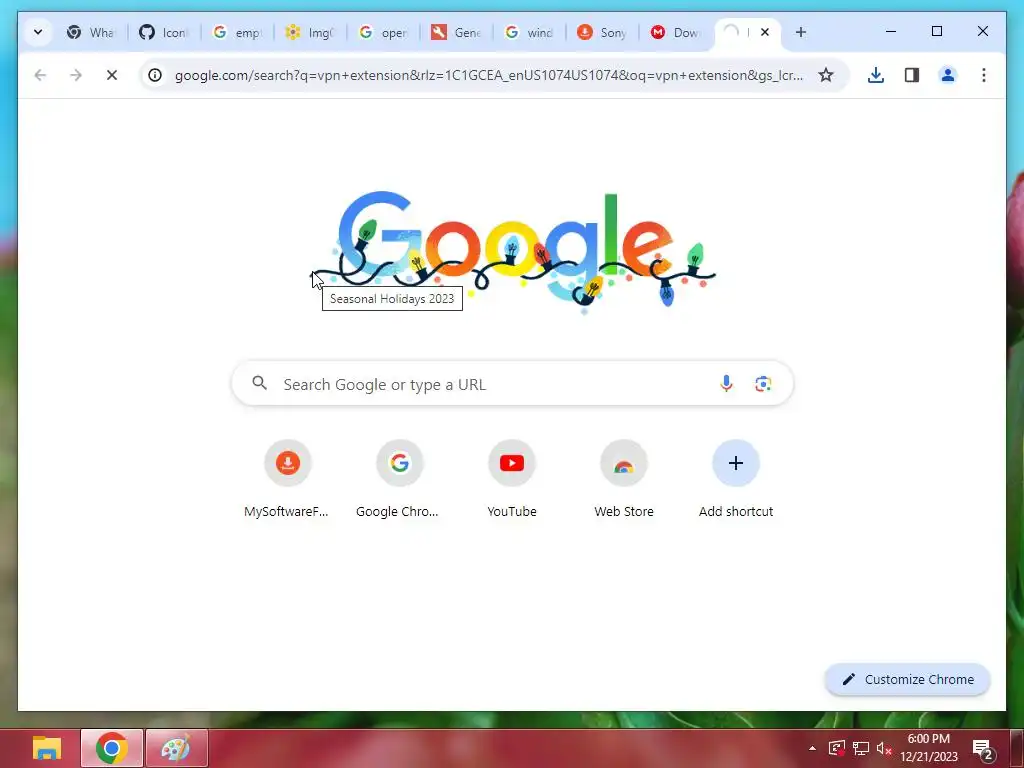Switch to the 'Wha' Chrome tab
The height and width of the screenshot is (768, 1024).
(x=91, y=32)
